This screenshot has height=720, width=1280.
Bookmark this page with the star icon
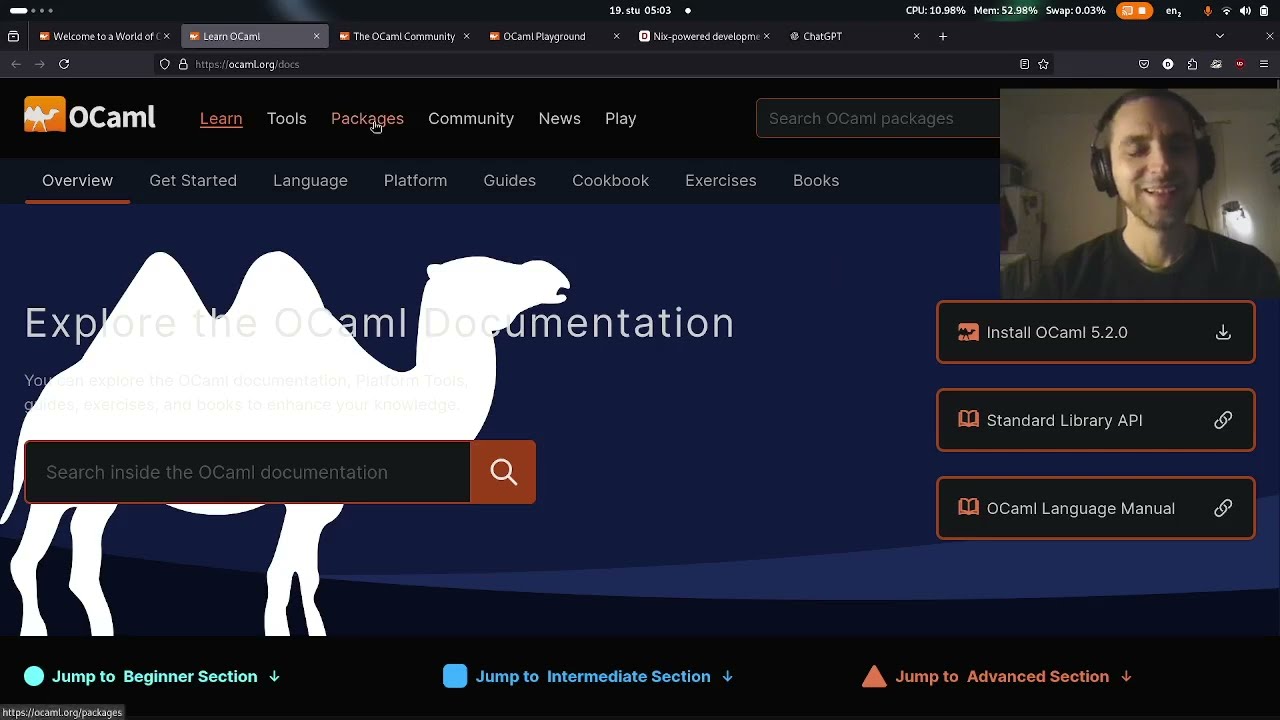pos(1043,64)
